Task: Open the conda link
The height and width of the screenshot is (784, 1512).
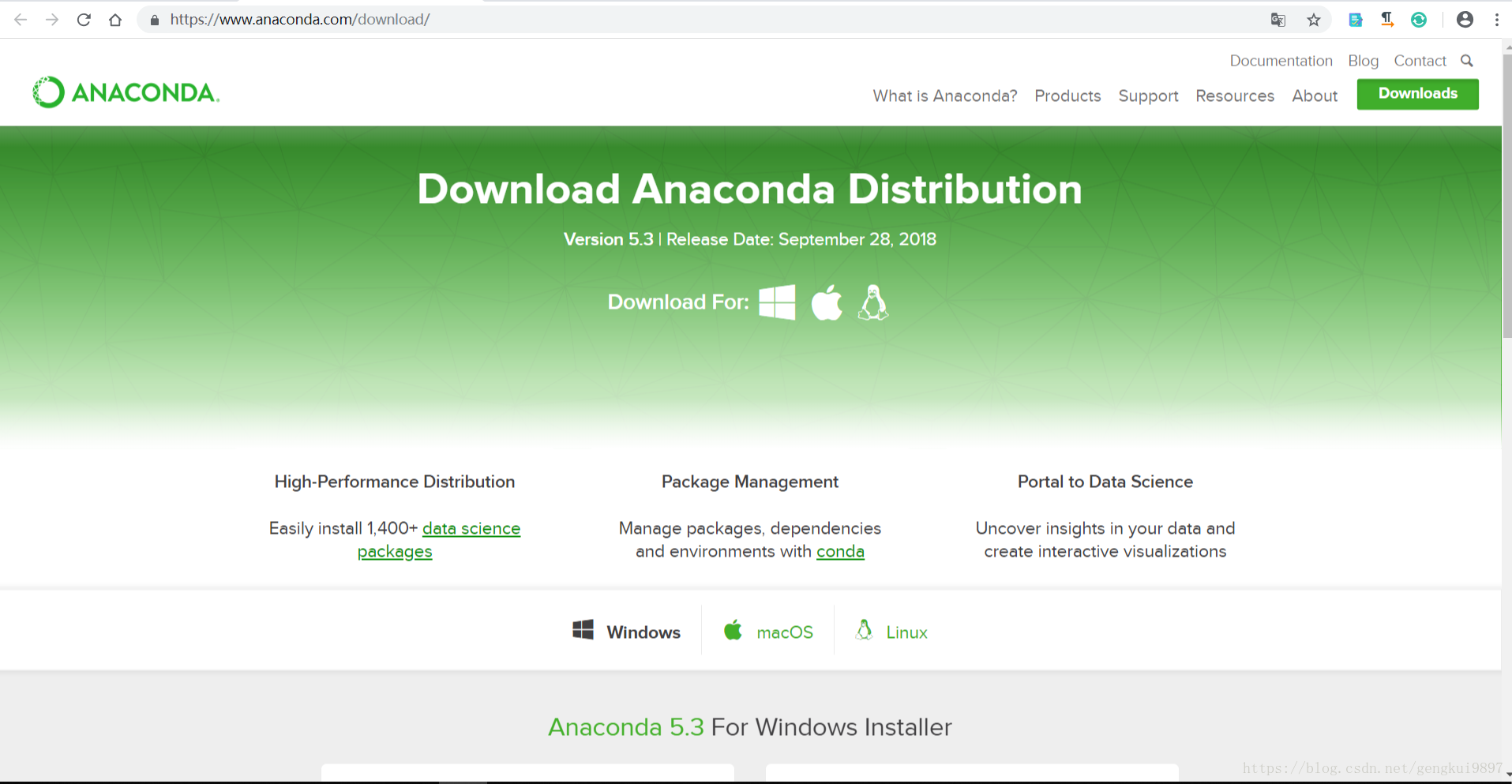Action: (839, 551)
